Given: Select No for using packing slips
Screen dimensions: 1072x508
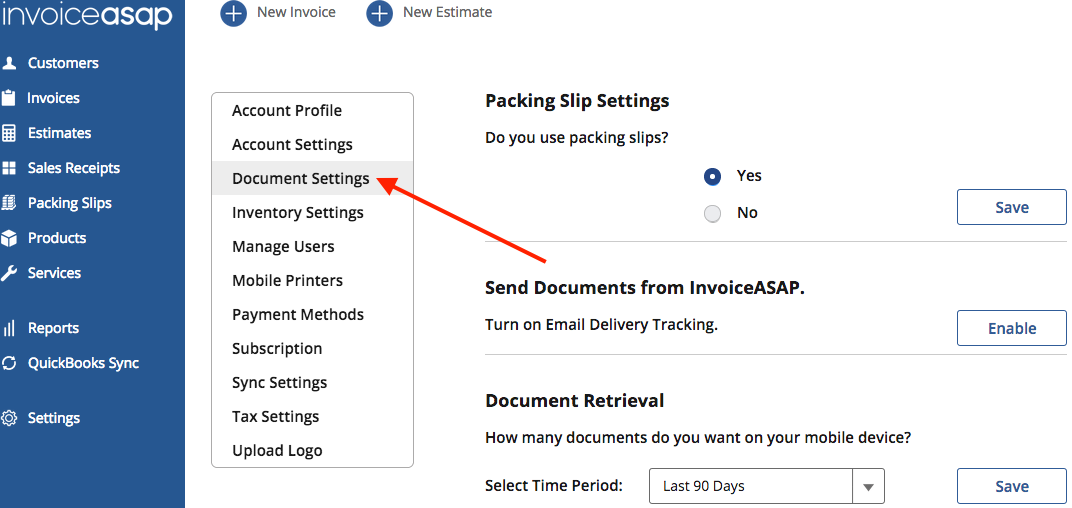Looking at the screenshot, I should 712,213.
